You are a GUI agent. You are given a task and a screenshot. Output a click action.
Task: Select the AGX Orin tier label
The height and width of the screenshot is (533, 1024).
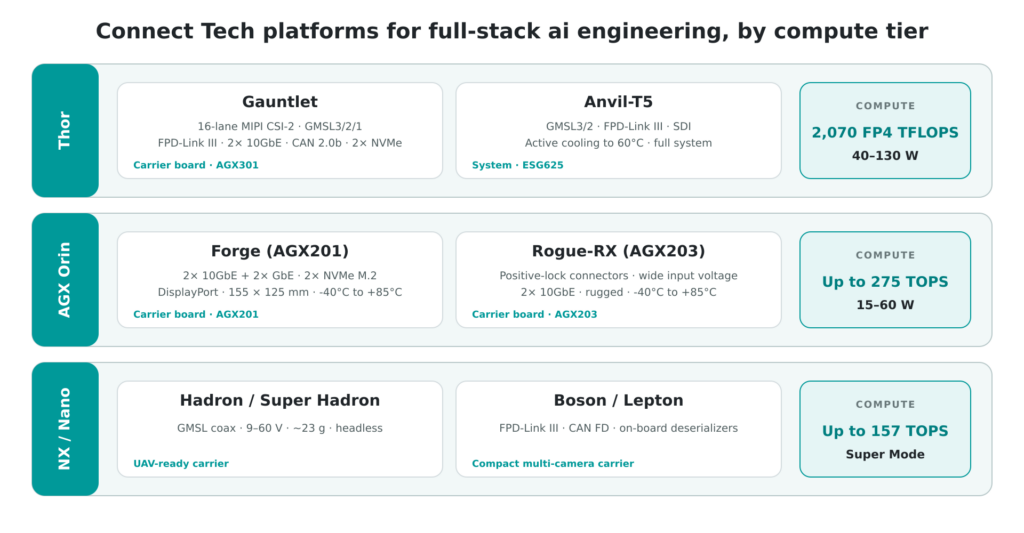pyautogui.click(x=64, y=280)
